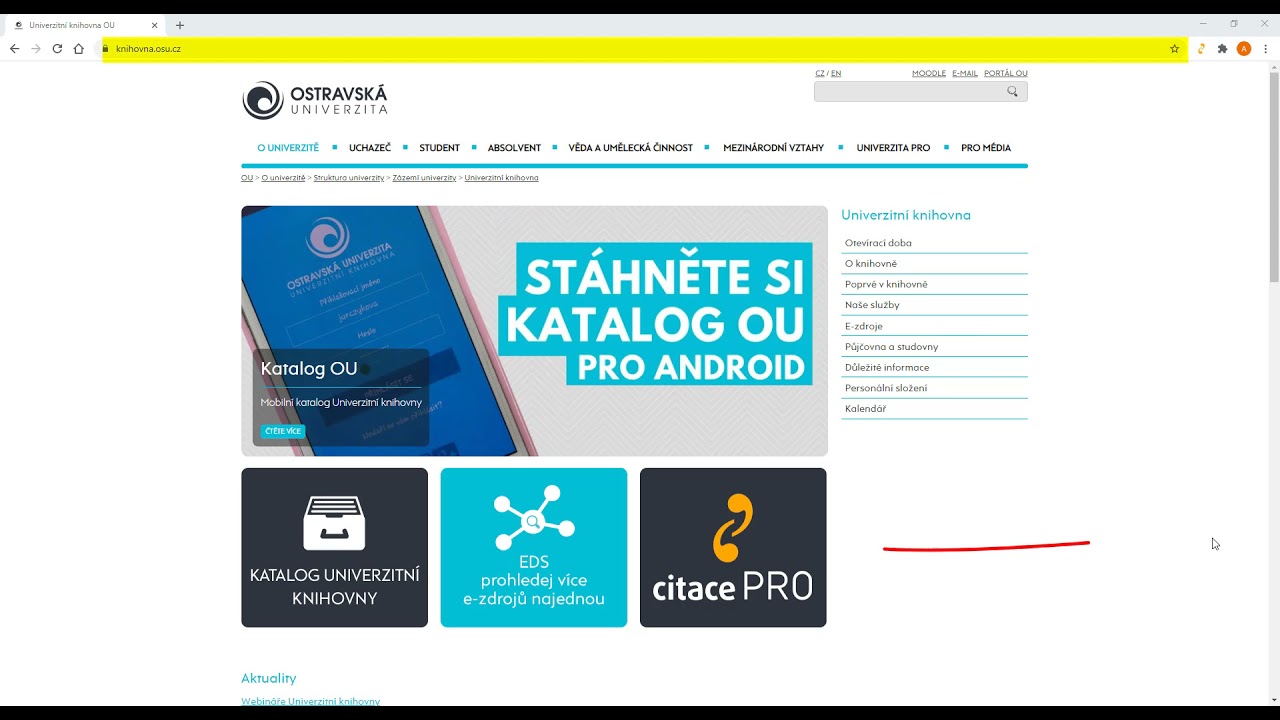Close the Univerzitní knihovna OU tab
The image size is (1280, 720).
pyautogui.click(x=155, y=25)
